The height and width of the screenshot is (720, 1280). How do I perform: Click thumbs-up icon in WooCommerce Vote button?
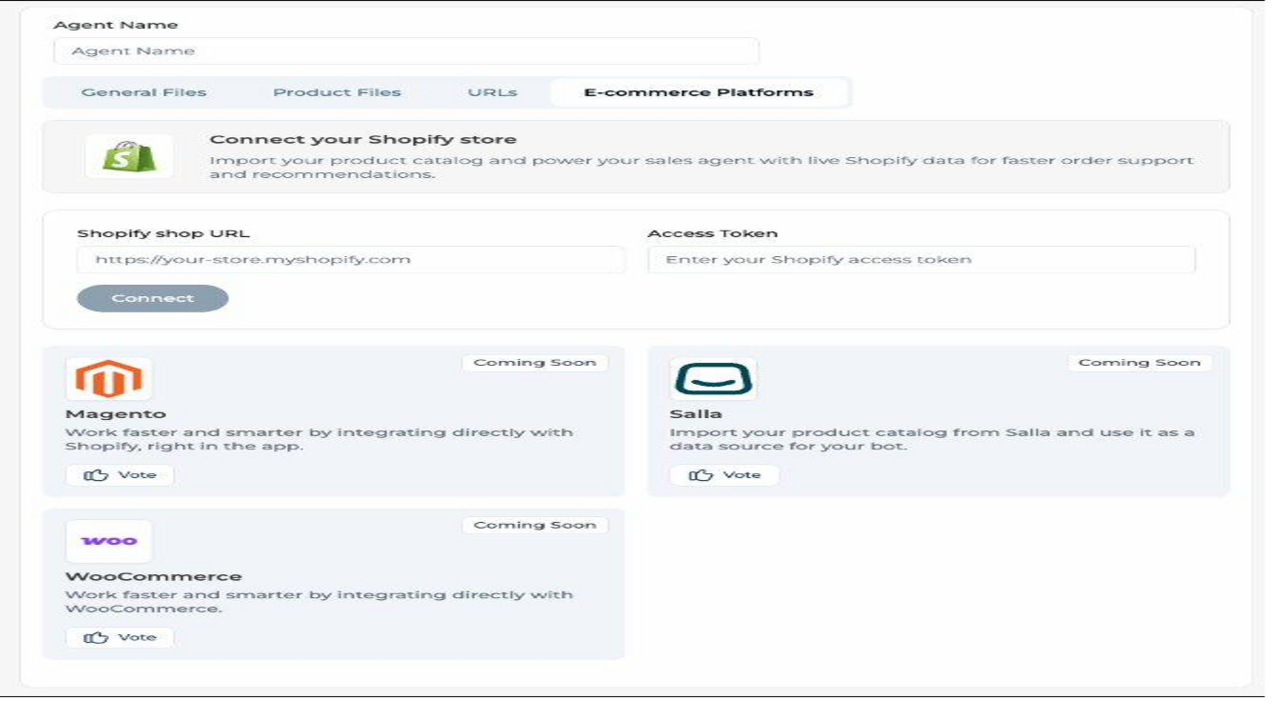point(96,637)
